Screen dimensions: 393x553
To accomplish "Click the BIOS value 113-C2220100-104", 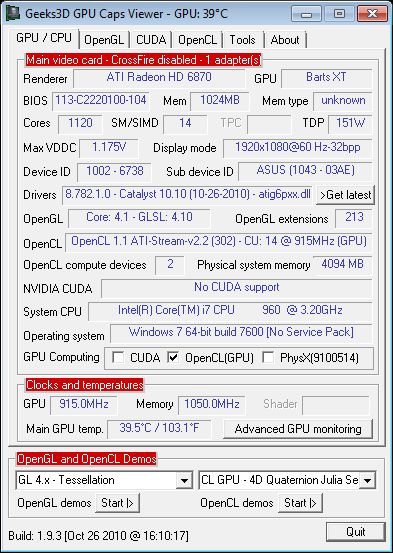I will [101, 101].
